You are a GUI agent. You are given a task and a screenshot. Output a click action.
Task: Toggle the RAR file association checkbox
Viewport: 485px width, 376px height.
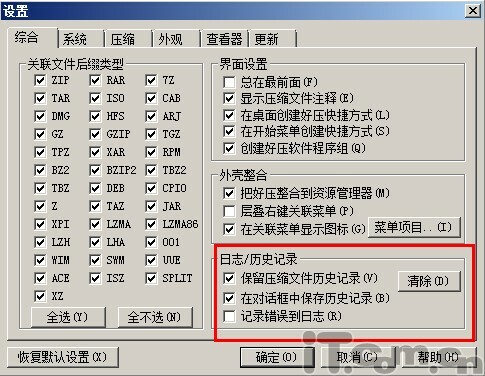pyautogui.click(x=95, y=80)
